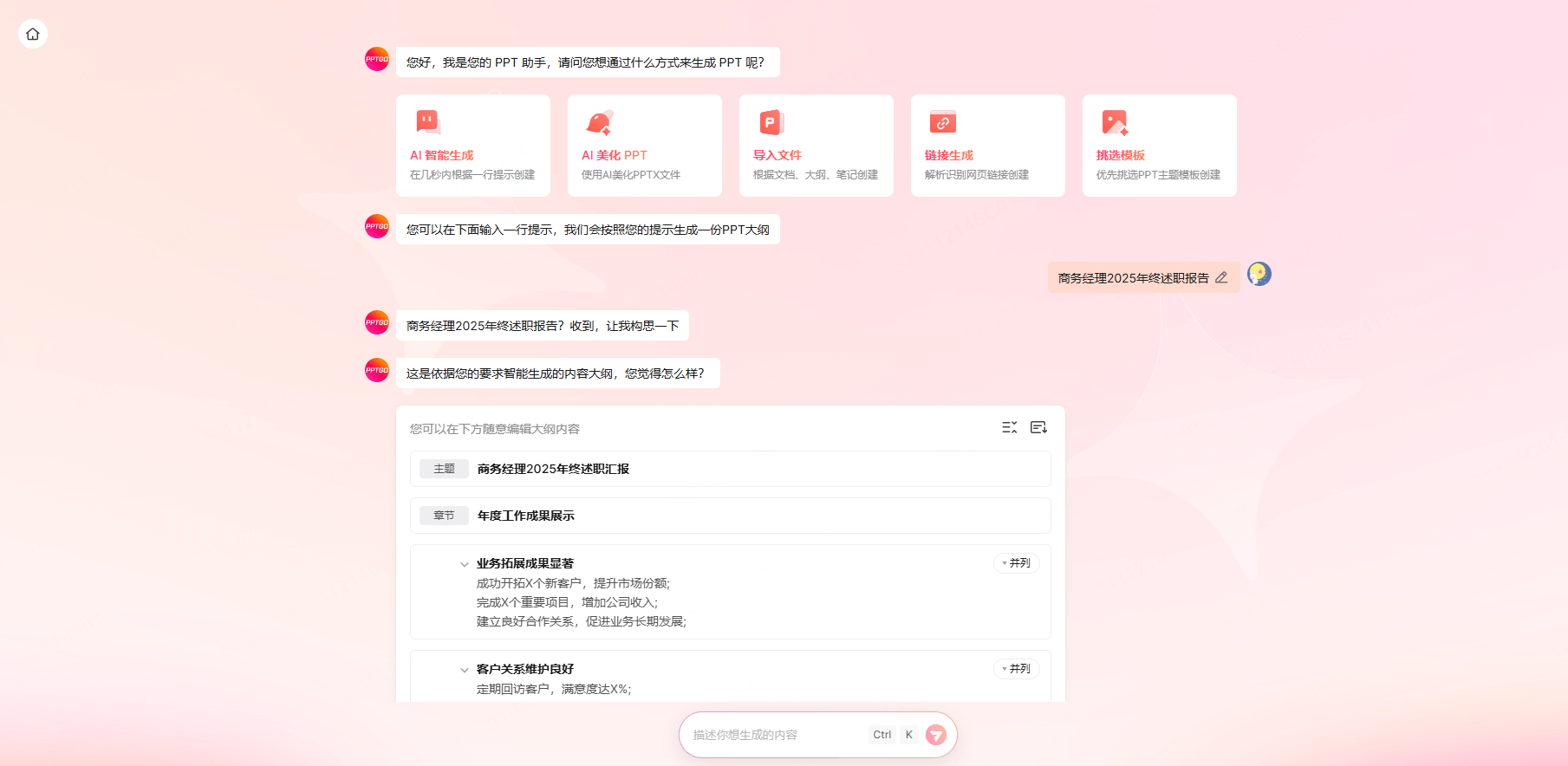Viewport: 1568px width, 766px height.
Task: Click the line 建立良好合作关系，促进业务长期发展
Action: click(x=581, y=621)
